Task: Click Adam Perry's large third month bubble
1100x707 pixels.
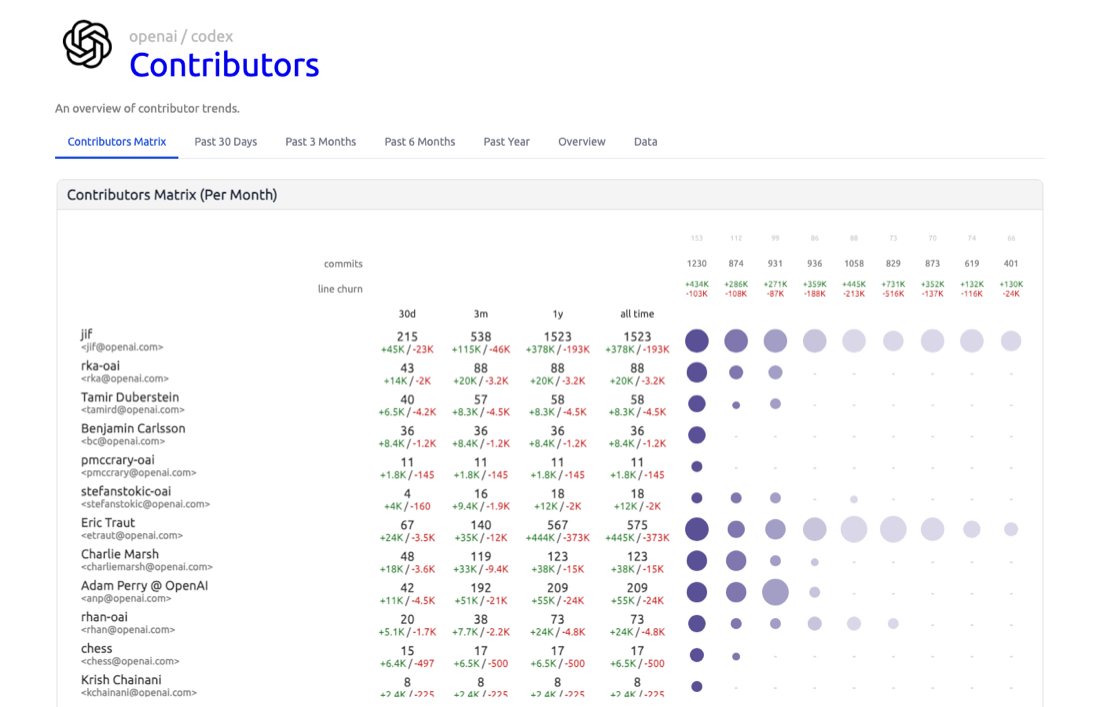Action: pos(775,592)
